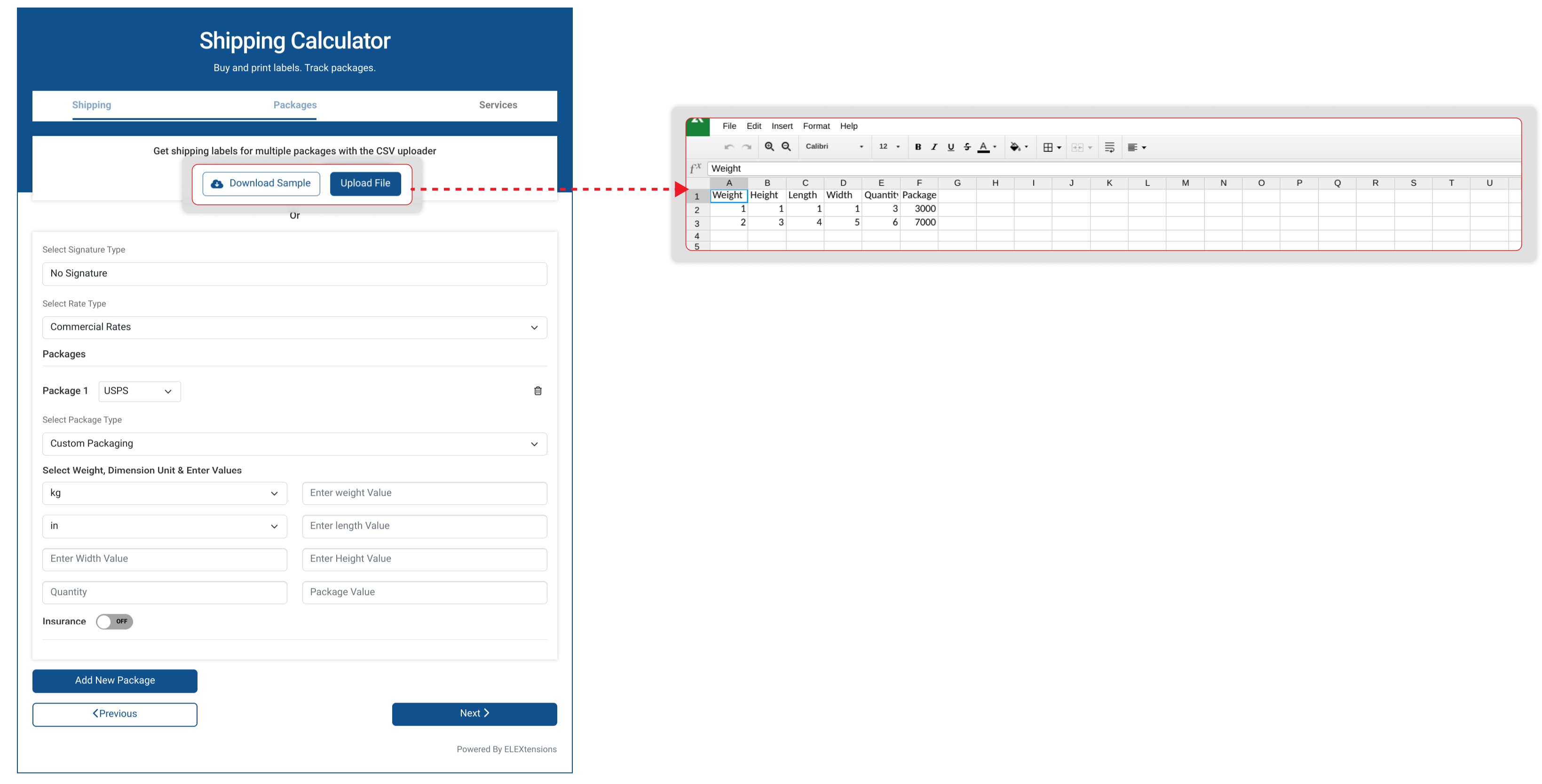Switch to the Services tab

[498, 105]
